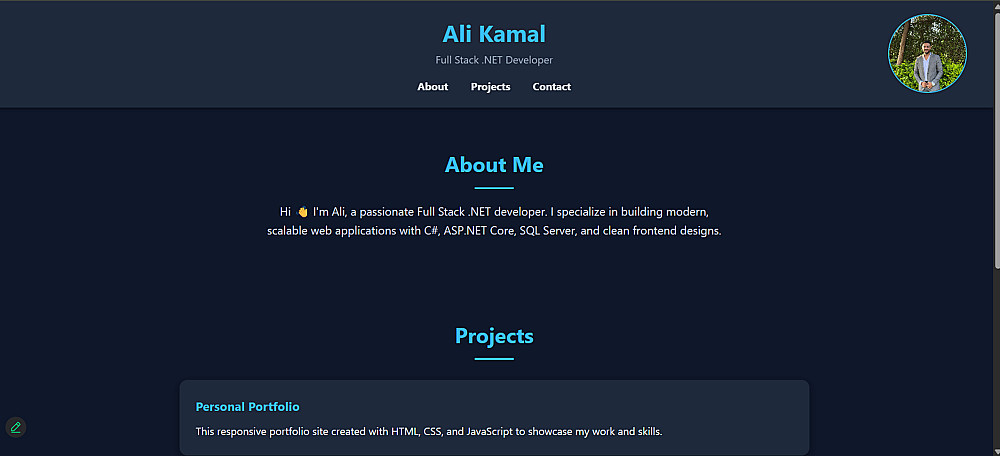Open the About navigation link
This screenshot has height=456, width=1000.
(432, 87)
